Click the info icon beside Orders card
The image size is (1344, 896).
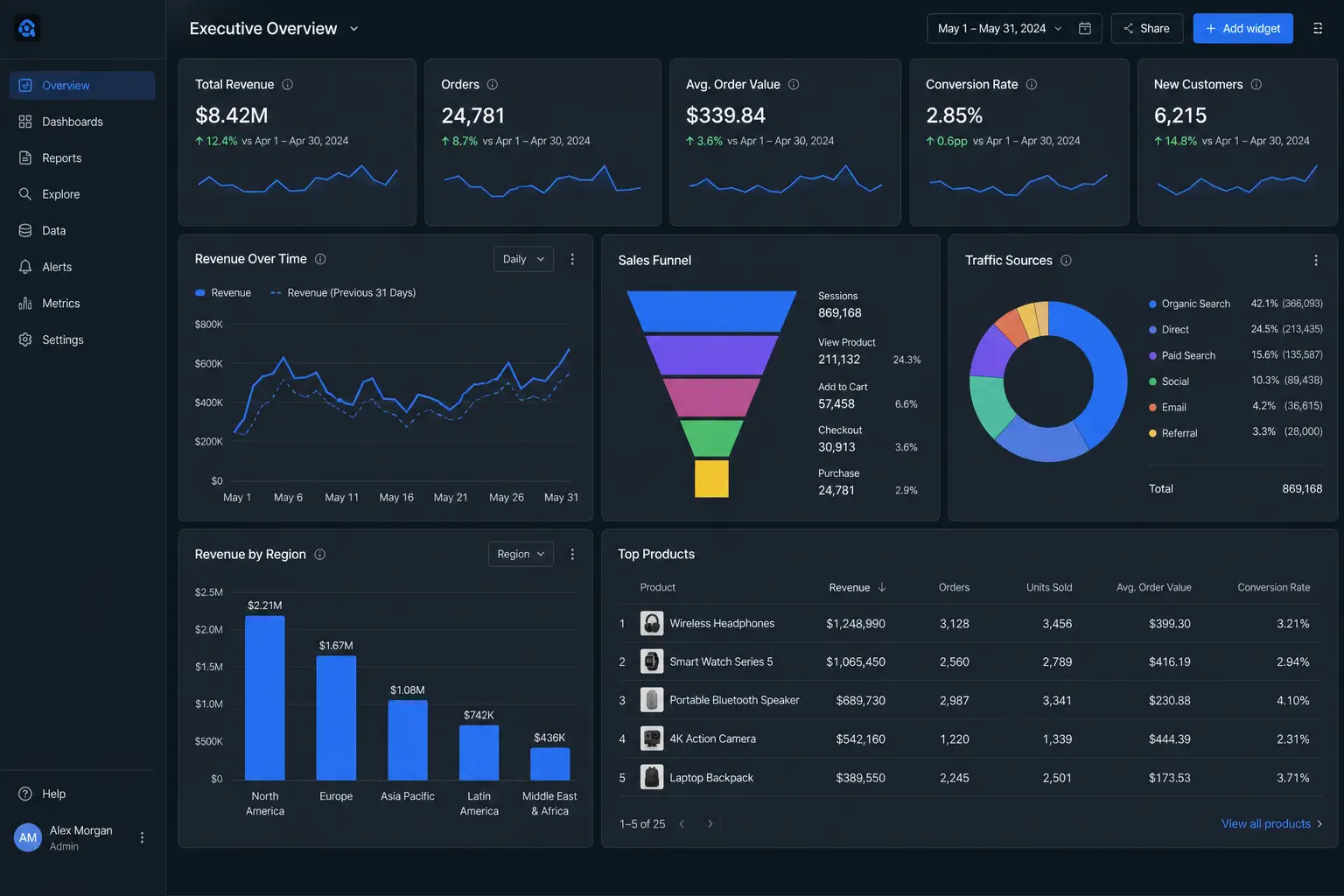tap(492, 85)
